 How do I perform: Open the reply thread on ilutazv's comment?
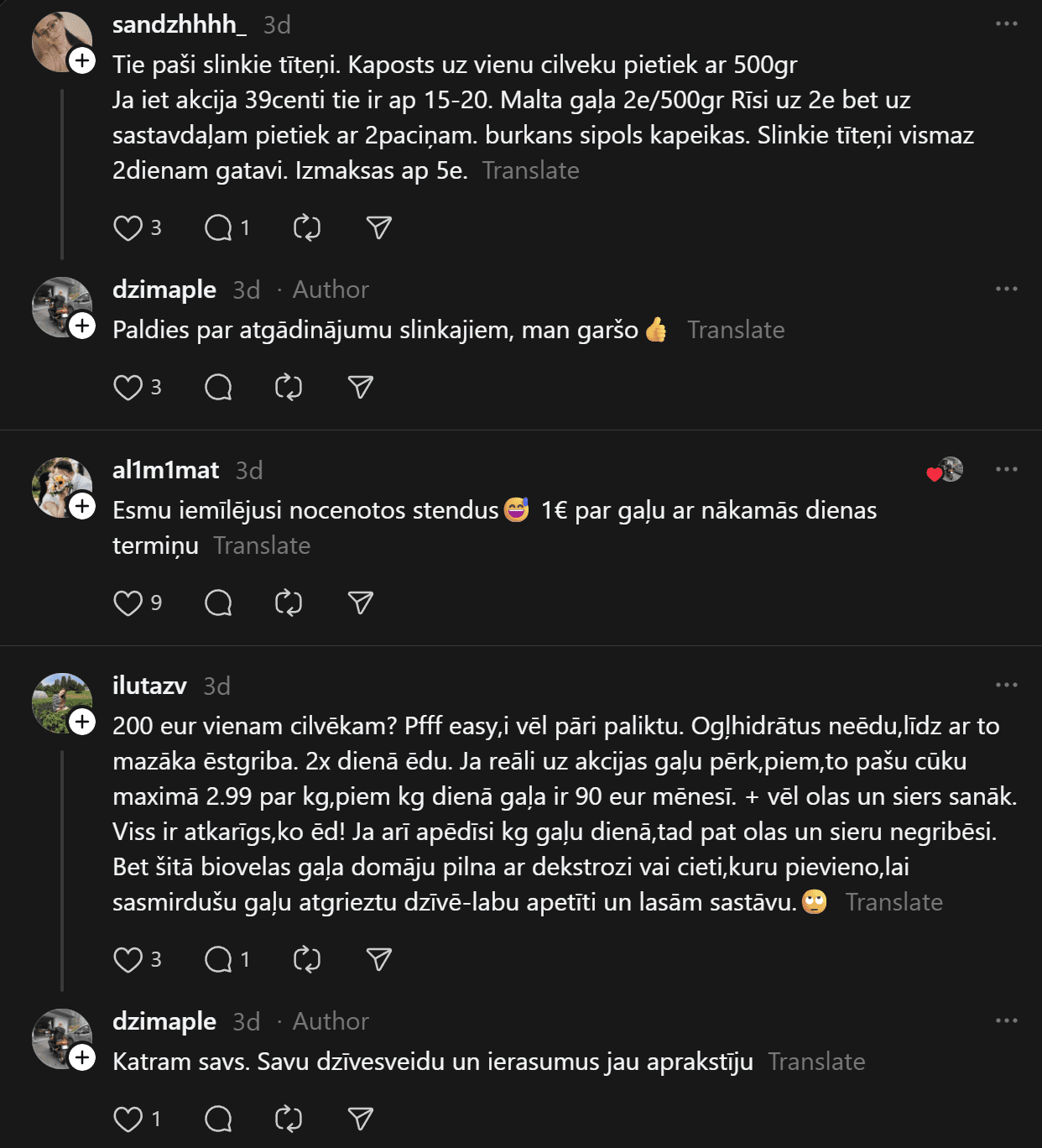coord(219,960)
